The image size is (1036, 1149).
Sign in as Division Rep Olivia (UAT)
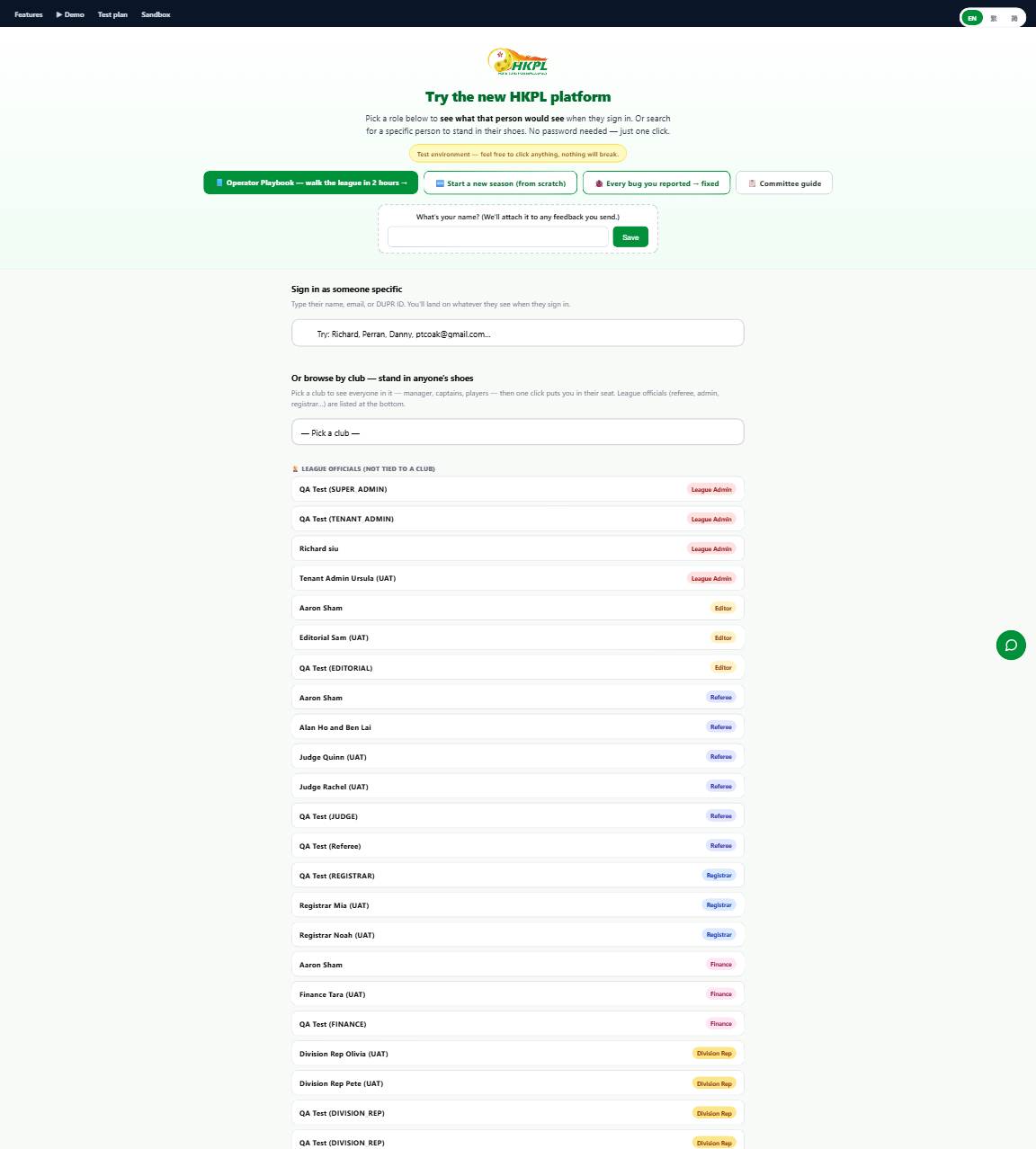point(518,1054)
